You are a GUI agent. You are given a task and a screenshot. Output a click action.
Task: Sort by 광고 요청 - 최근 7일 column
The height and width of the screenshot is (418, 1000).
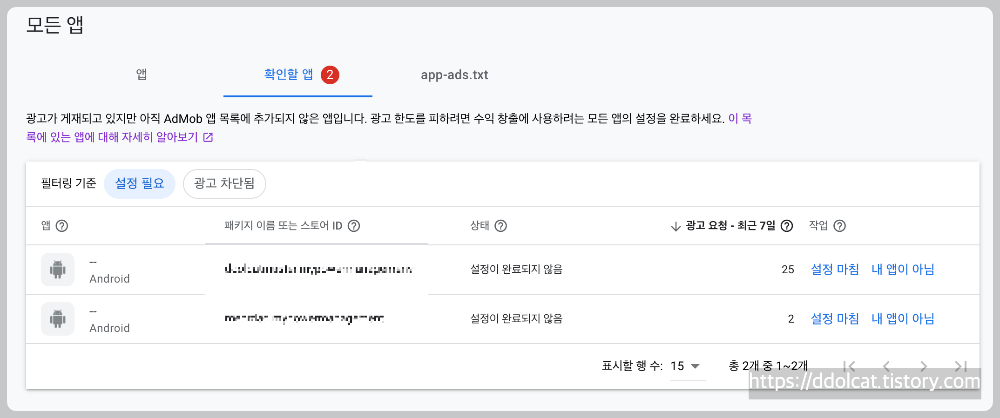pos(728,226)
